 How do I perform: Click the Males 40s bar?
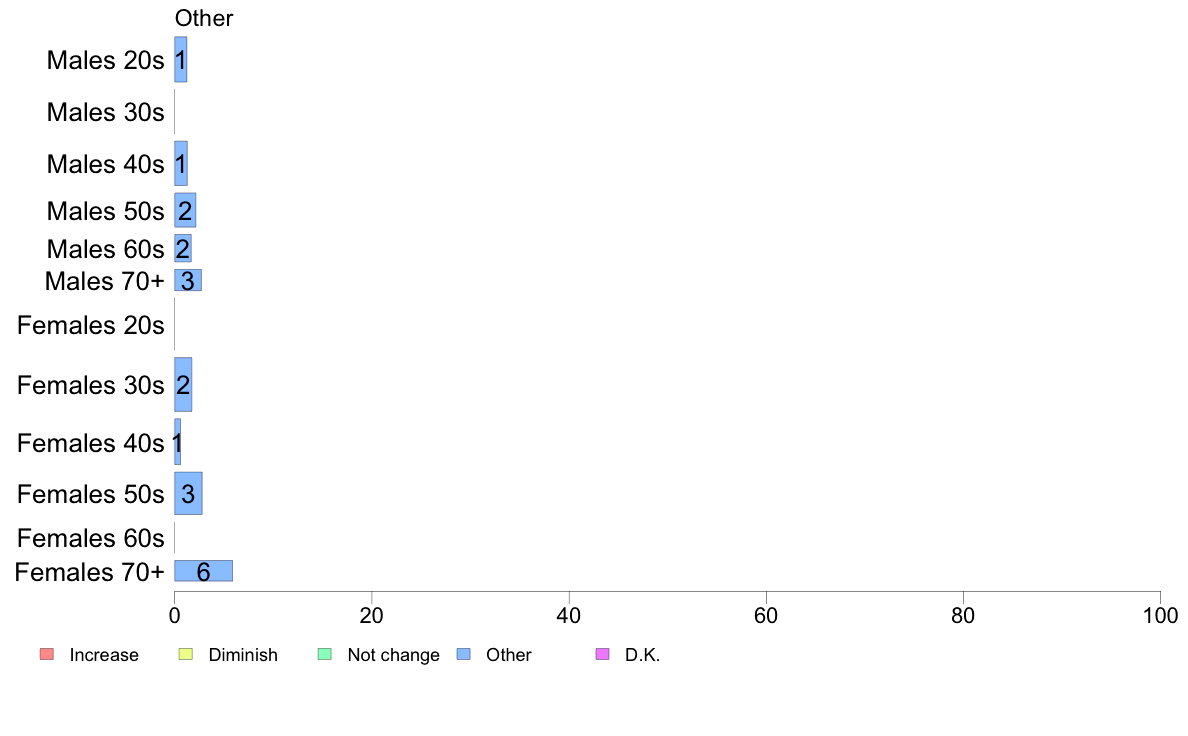(180, 163)
